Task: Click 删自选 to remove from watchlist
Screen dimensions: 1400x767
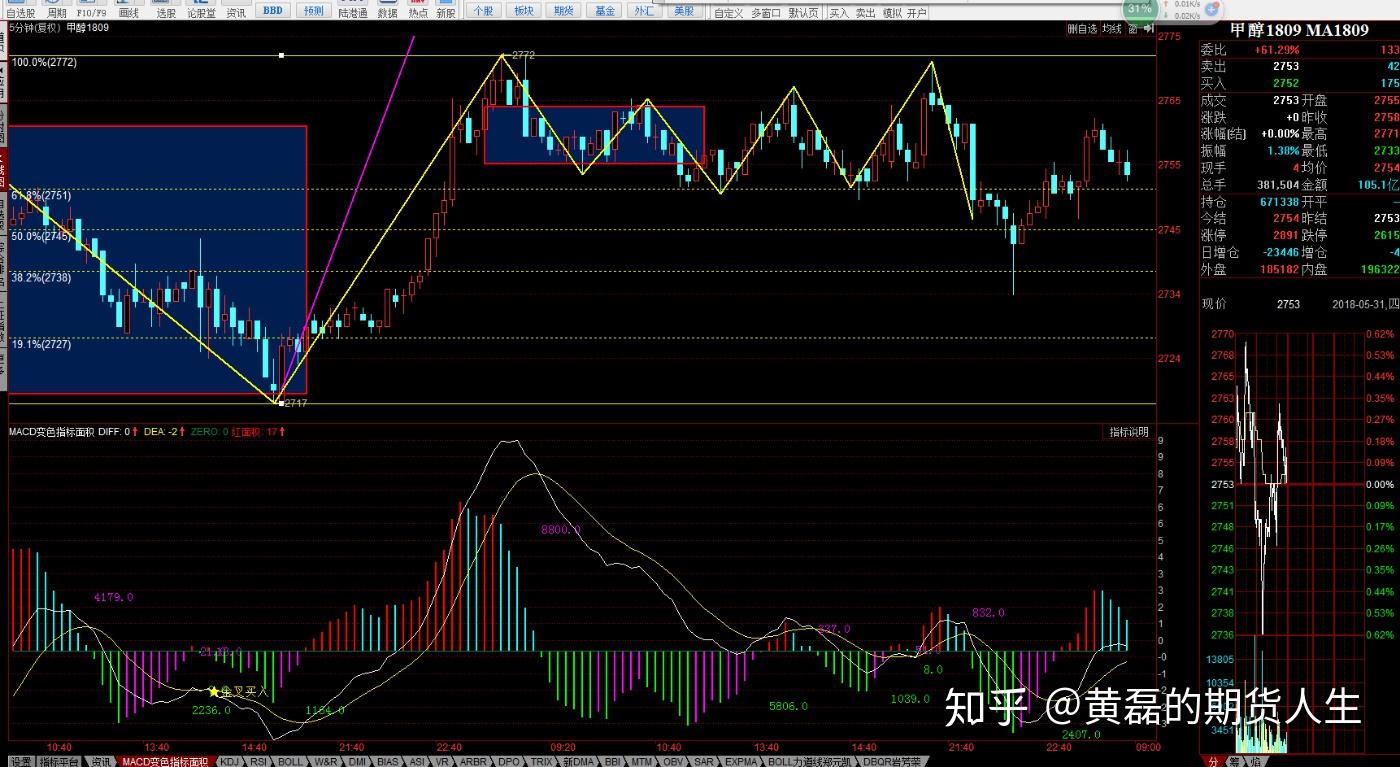Action: pos(1081,29)
